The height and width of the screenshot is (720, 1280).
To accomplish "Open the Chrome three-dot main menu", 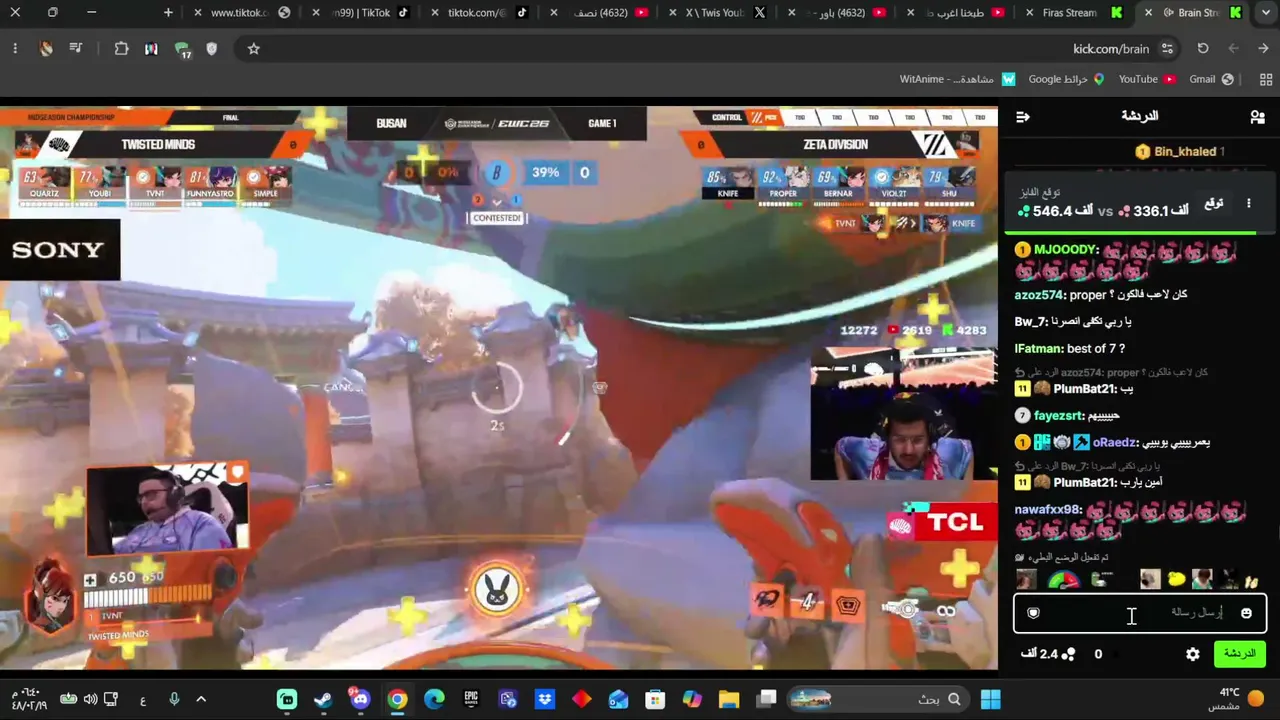I will 15,48.
